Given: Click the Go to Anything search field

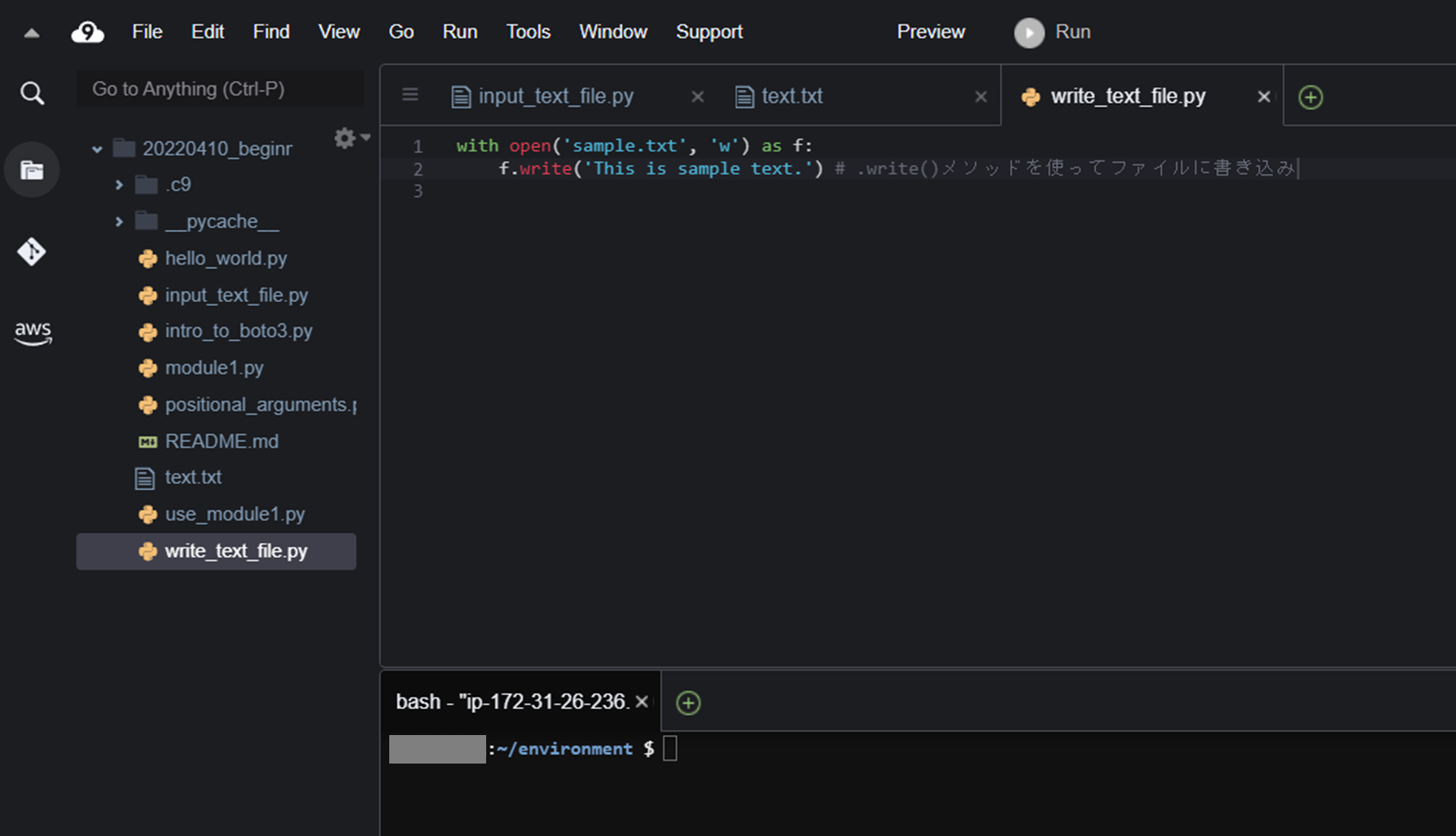Looking at the screenshot, I should click(220, 89).
